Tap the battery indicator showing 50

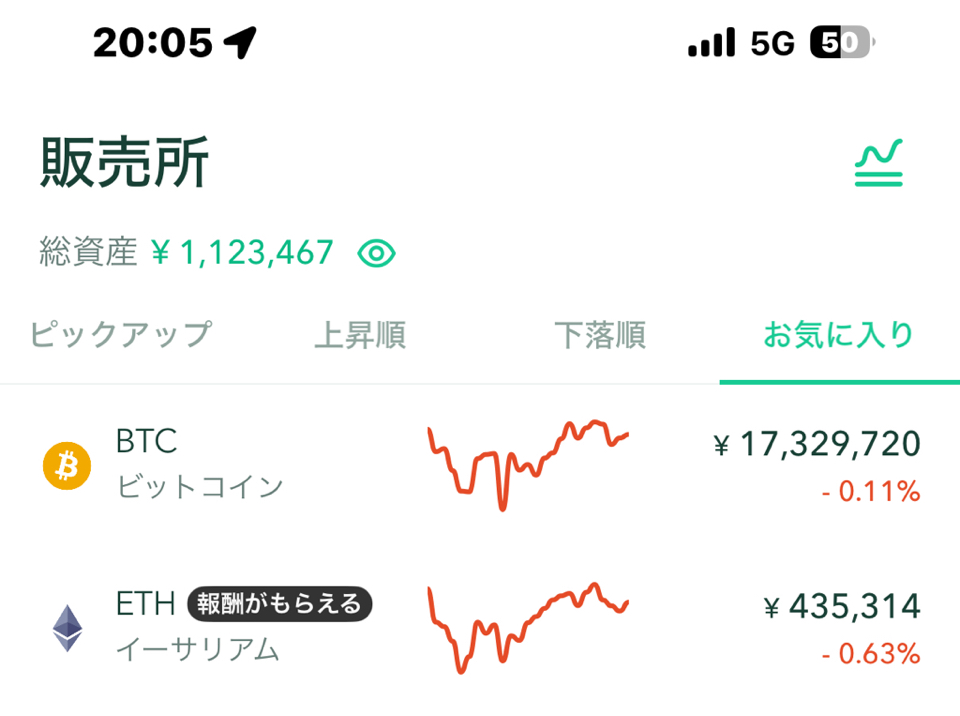[842, 42]
